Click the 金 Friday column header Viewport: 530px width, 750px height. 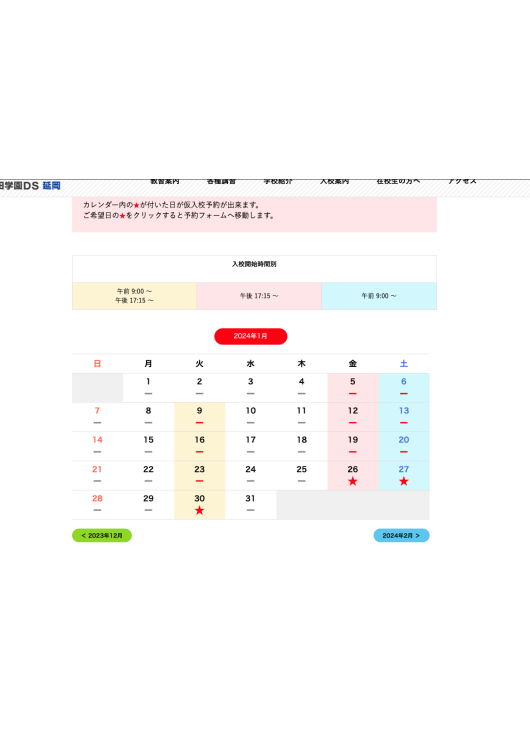353,364
